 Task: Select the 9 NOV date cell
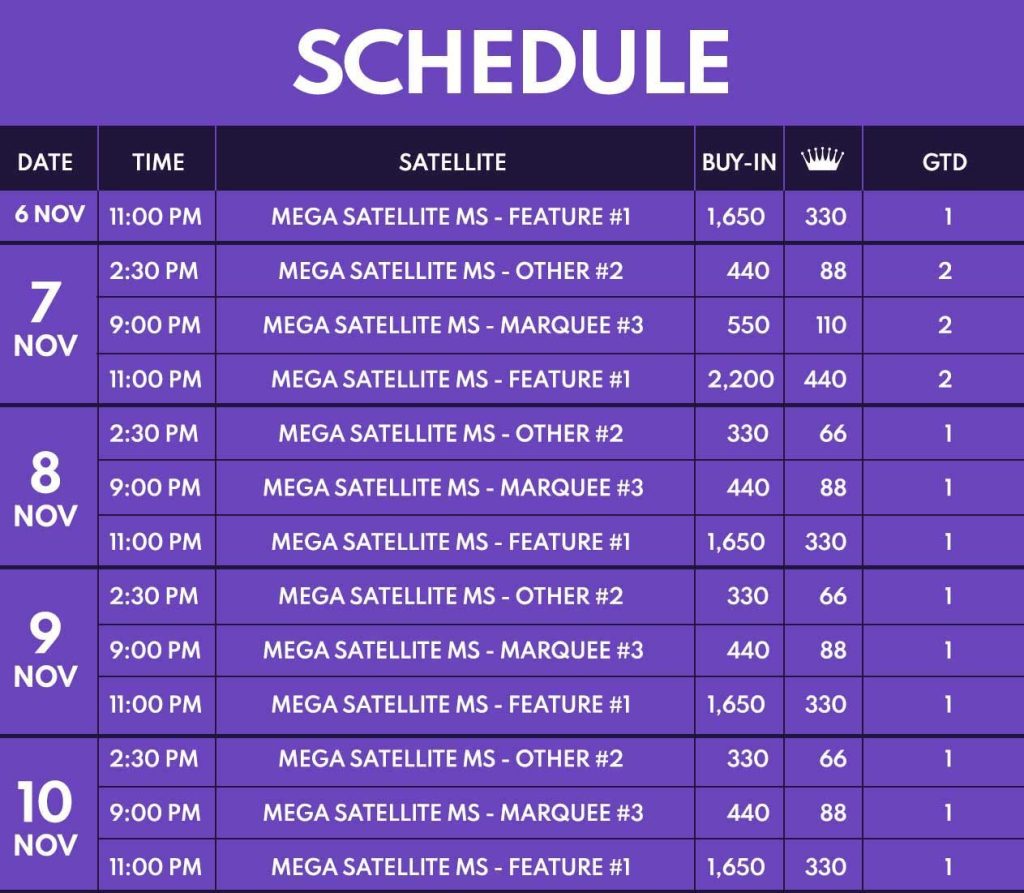(x=45, y=650)
